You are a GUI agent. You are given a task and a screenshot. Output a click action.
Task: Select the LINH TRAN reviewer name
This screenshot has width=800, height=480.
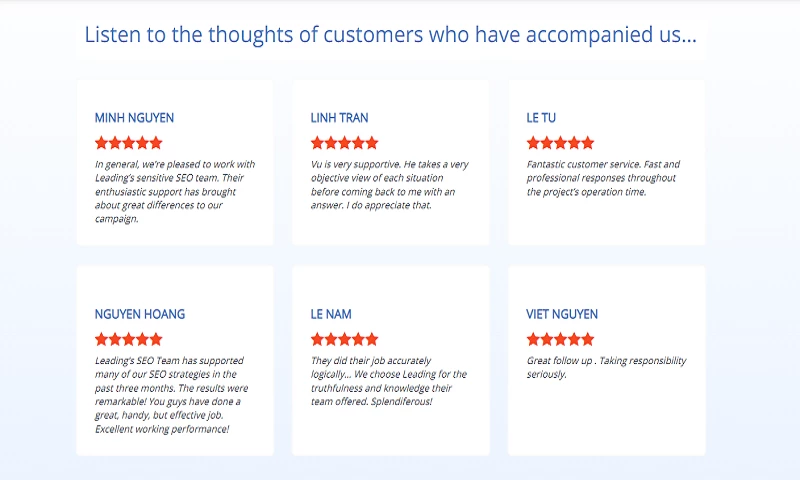pyautogui.click(x=339, y=118)
